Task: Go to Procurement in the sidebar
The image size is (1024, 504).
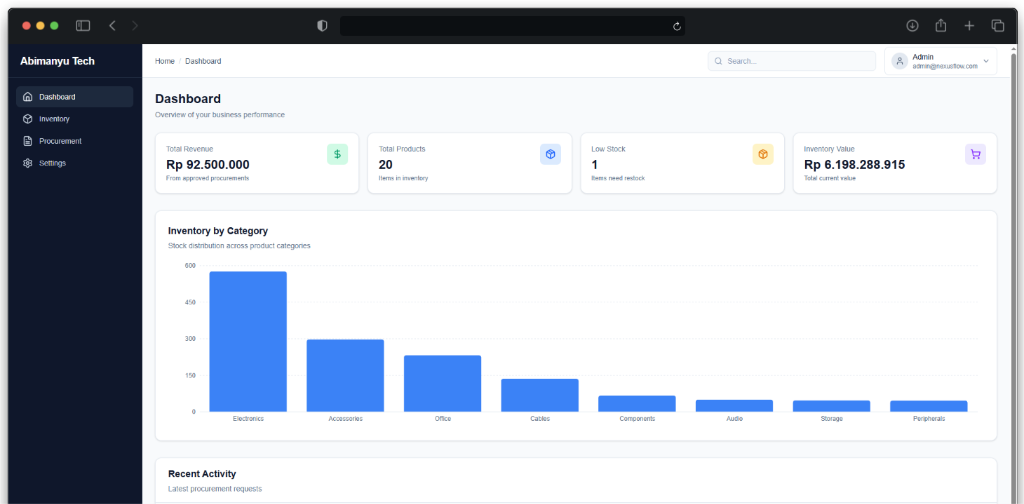Action: pos(60,141)
